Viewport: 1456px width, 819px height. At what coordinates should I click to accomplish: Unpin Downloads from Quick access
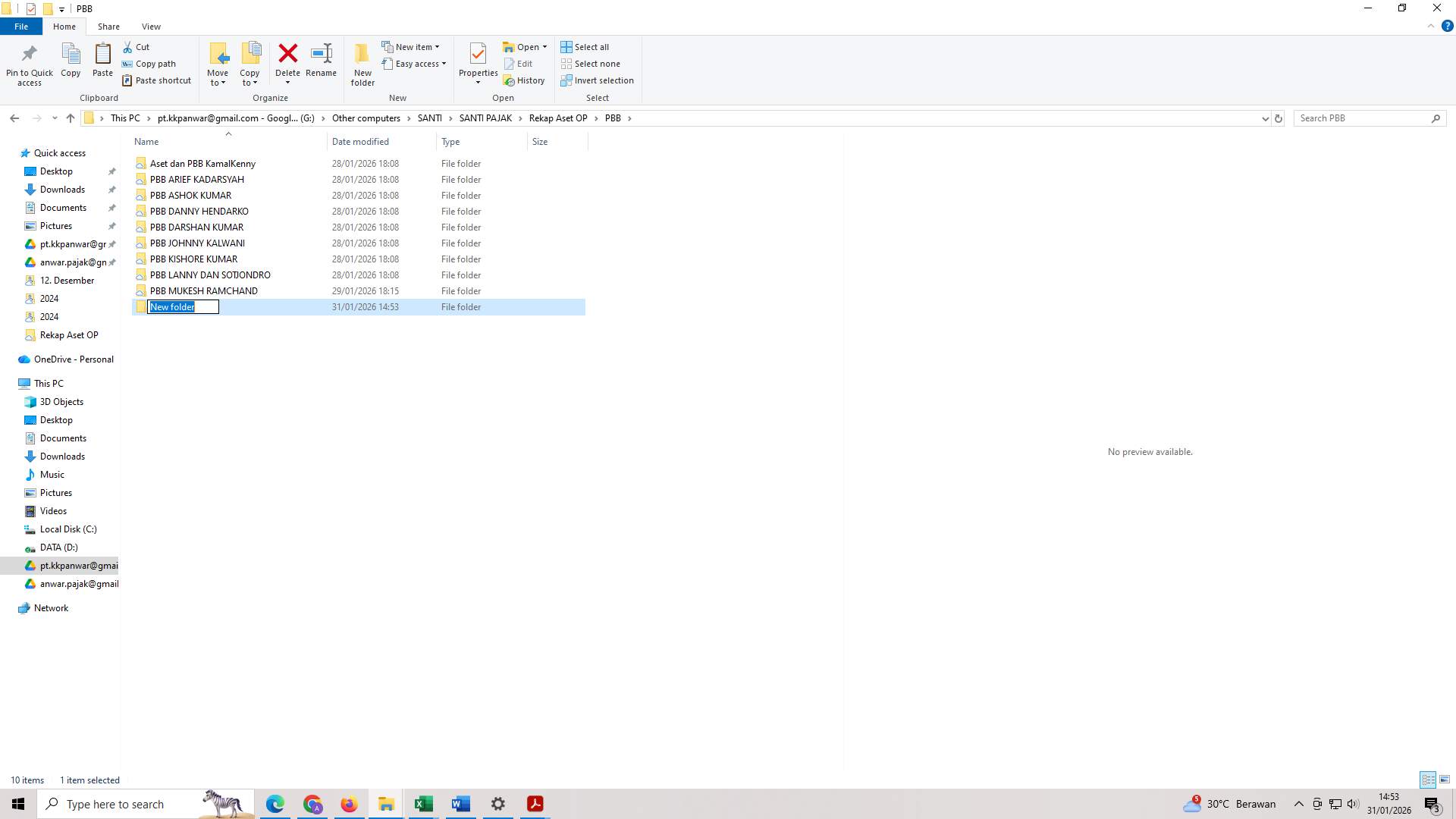[111, 189]
